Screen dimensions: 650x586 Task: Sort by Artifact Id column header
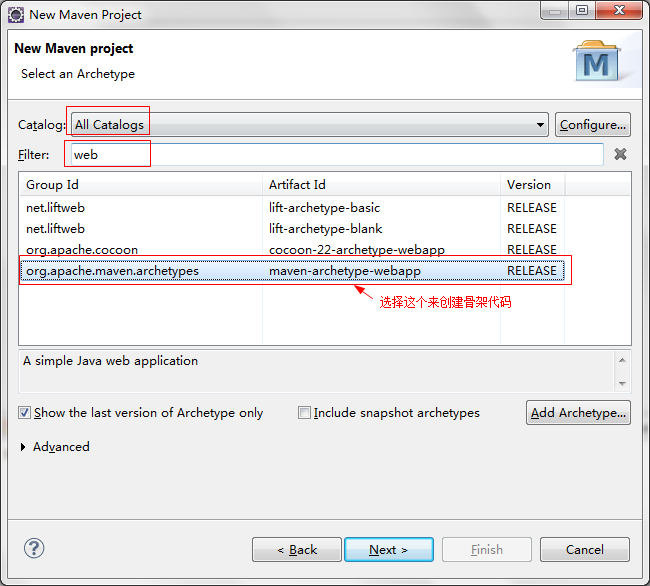[x=381, y=184]
